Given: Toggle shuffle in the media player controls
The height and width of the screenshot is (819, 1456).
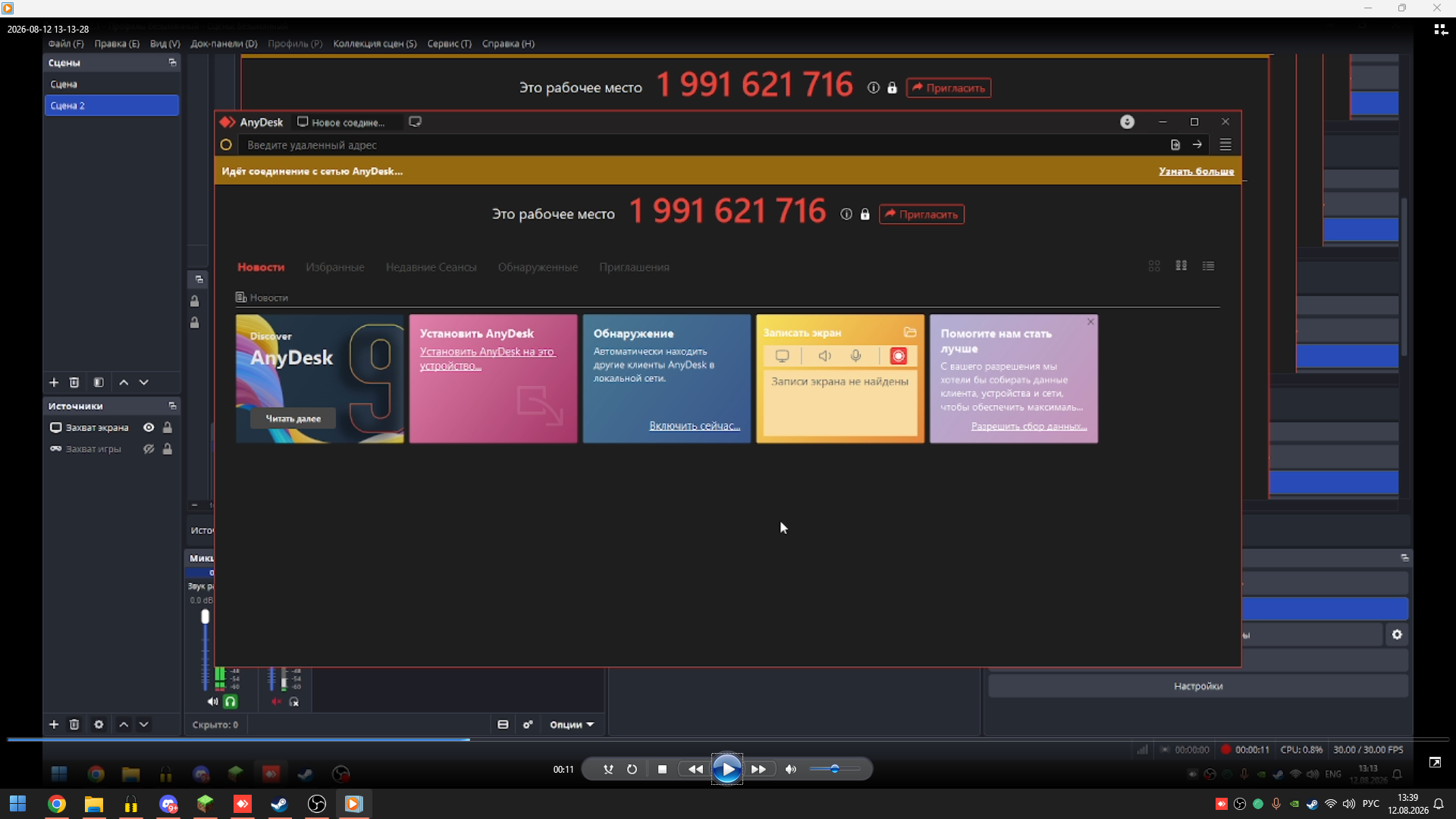Looking at the screenshot, I should click(608, 770).
